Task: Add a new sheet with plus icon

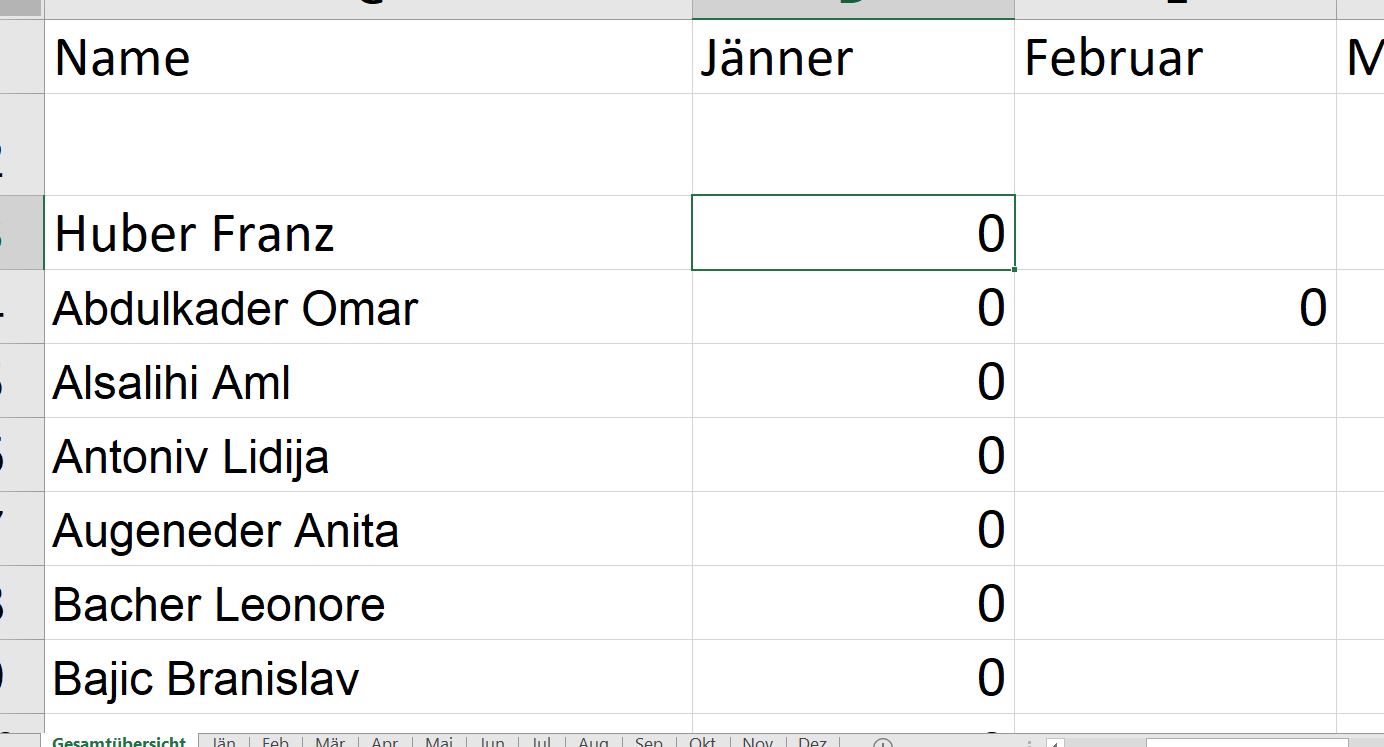Action: (x=882, y=743)
